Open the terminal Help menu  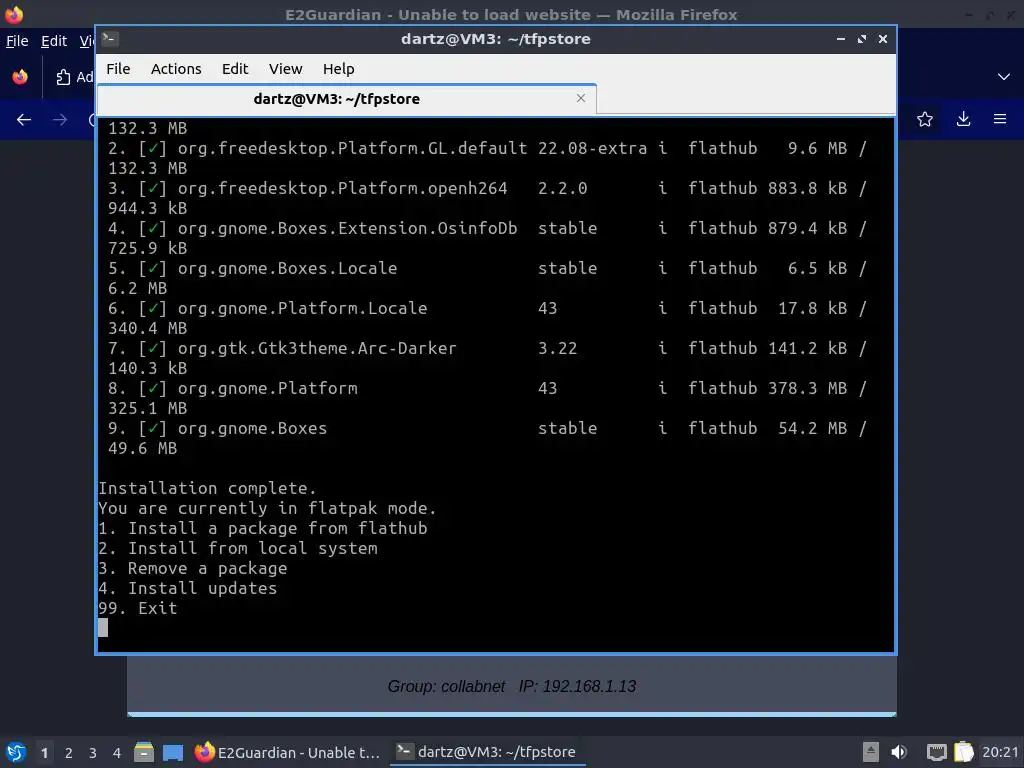click(x=338, y=69)
